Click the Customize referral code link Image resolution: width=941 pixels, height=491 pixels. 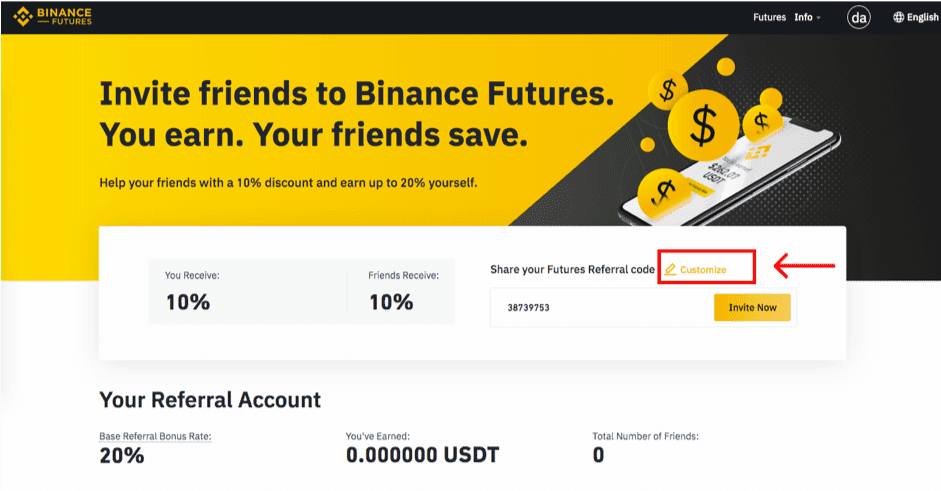(x=703, y=270)
